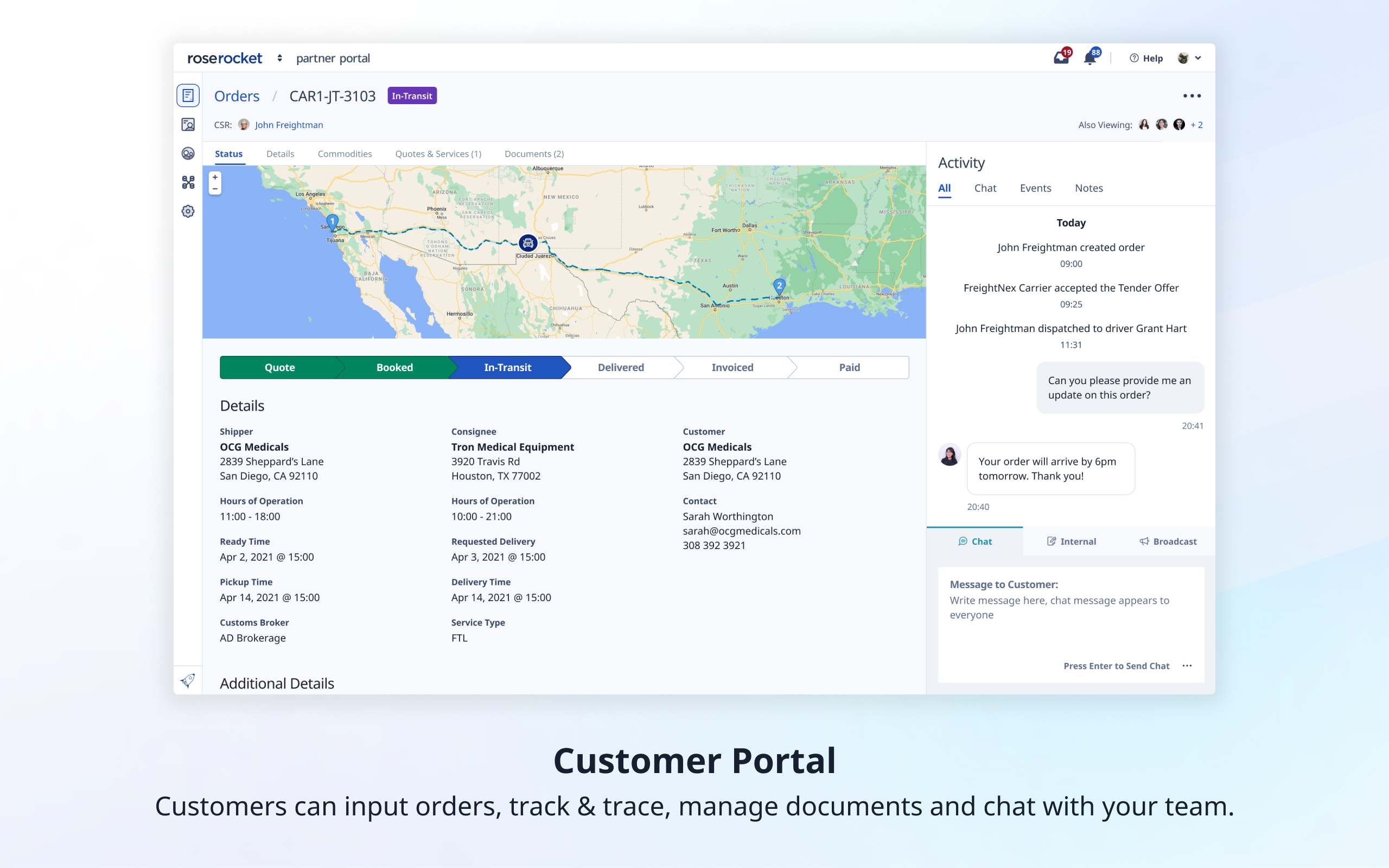Open the notifications bell icon
The width and height of the screenshot is (1389, 868).
pyautogui.click(x=1089, y=58)
